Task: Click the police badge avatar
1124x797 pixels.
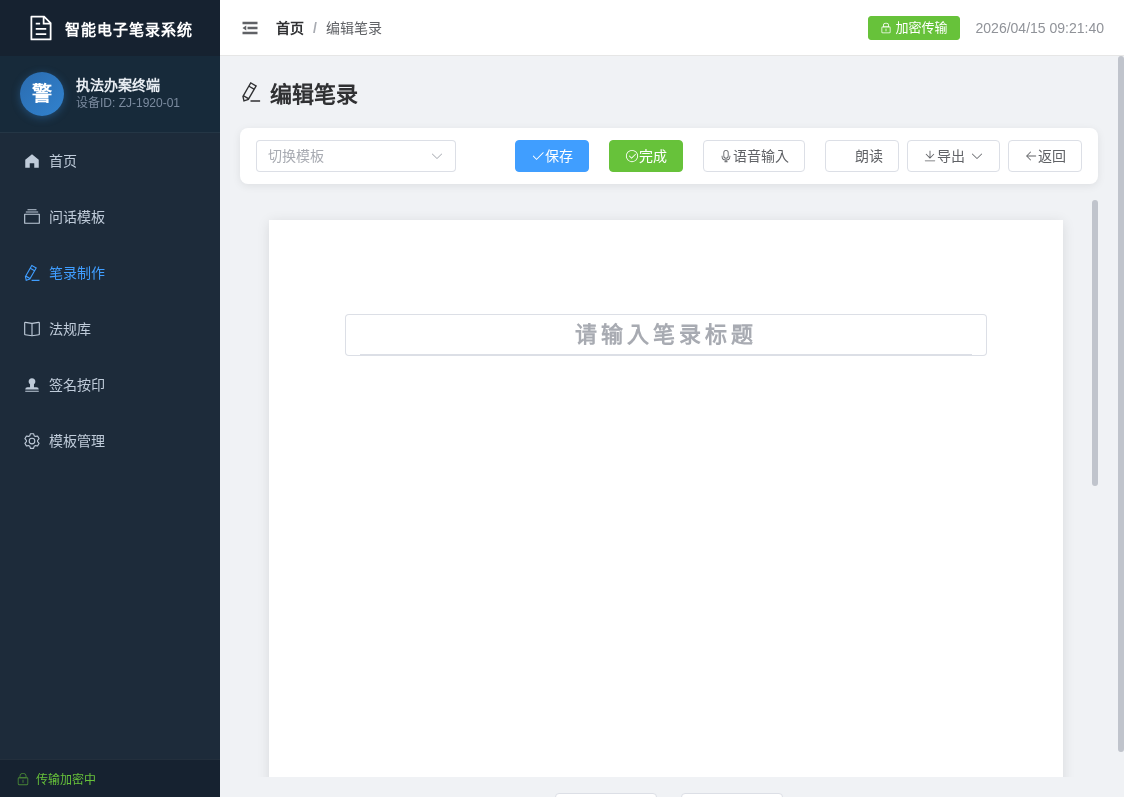Action: [x=42, y=94]
